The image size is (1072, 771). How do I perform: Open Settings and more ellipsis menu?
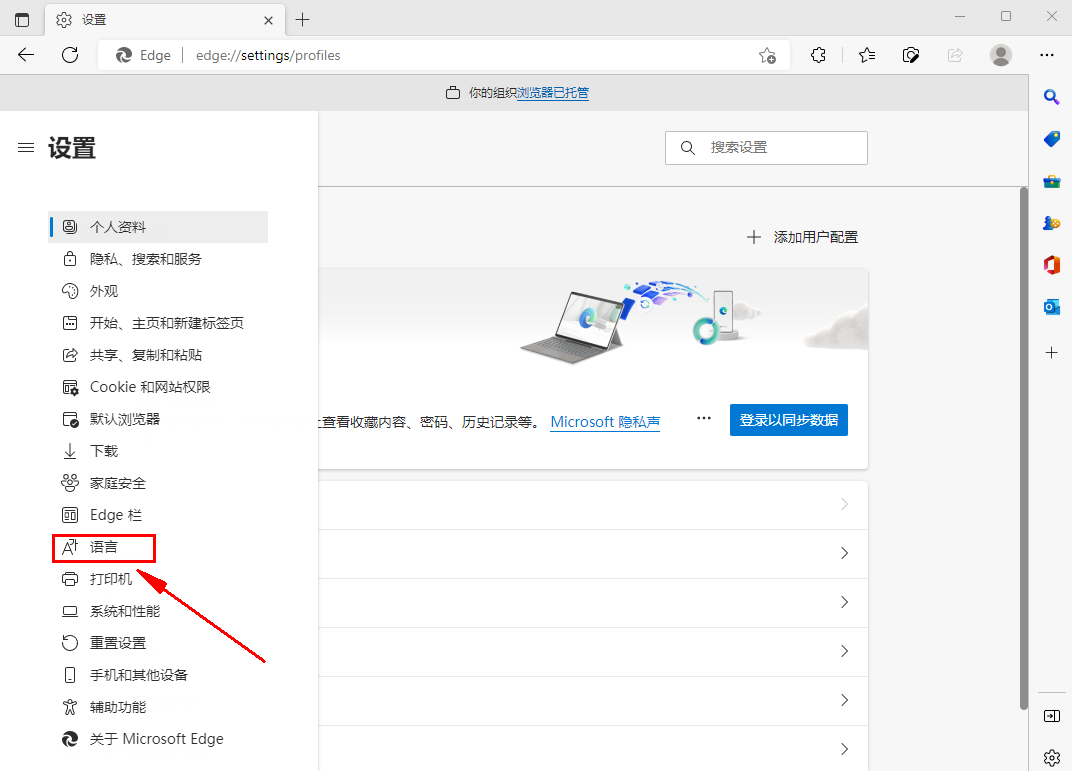click(1047, 55)
